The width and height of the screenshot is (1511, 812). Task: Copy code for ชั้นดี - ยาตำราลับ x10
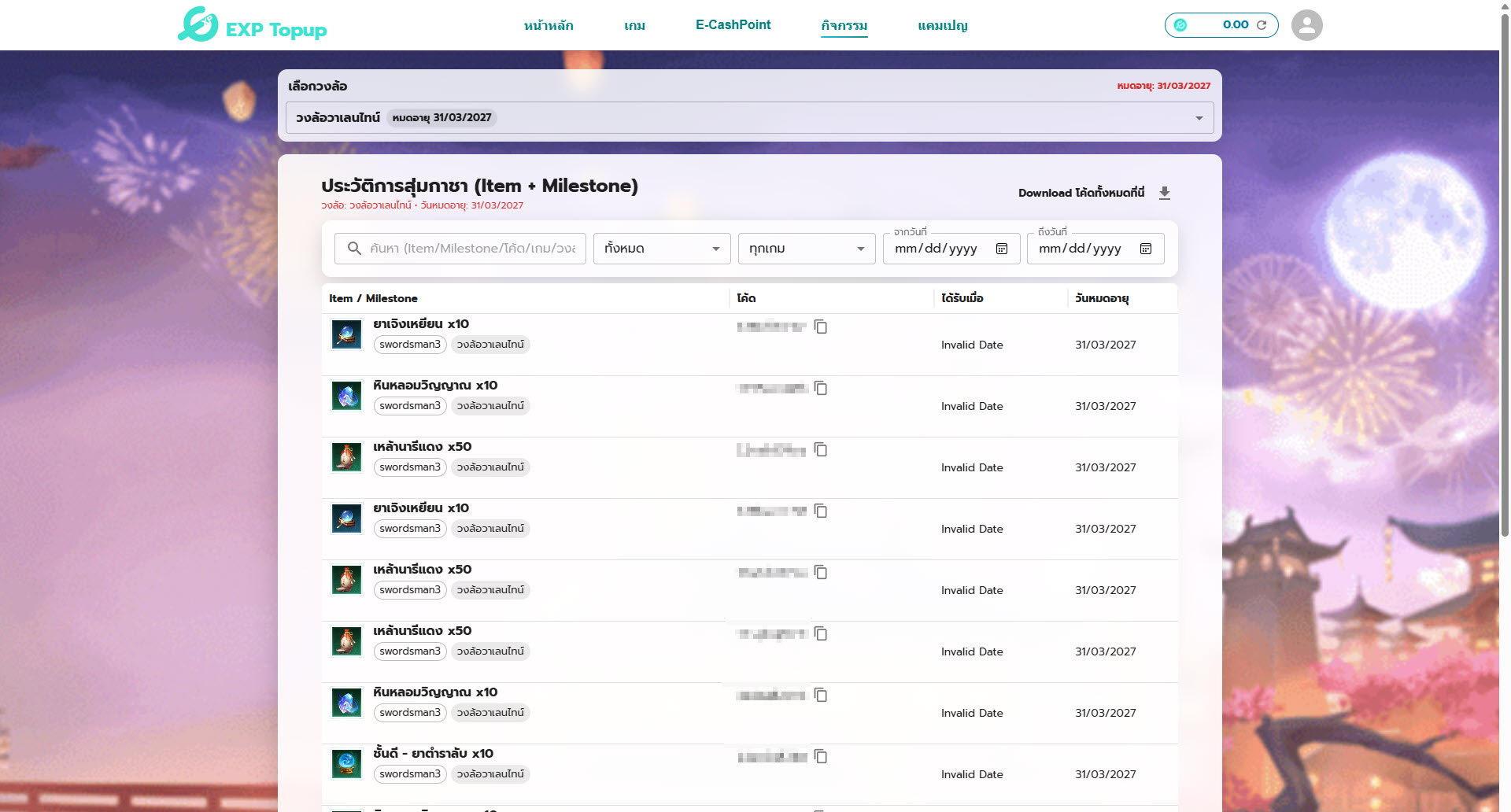821,756
